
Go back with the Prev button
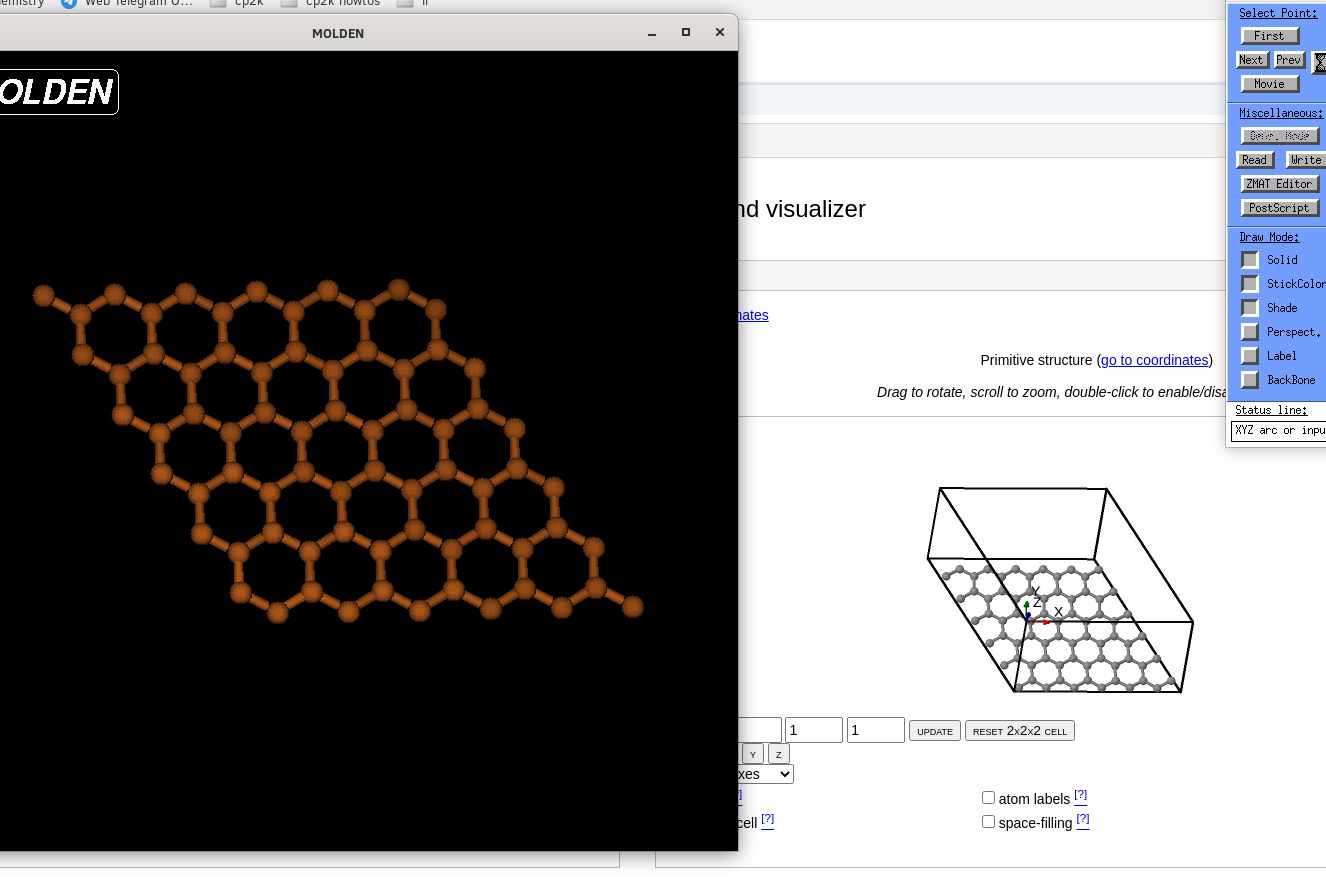point(1288,59)
